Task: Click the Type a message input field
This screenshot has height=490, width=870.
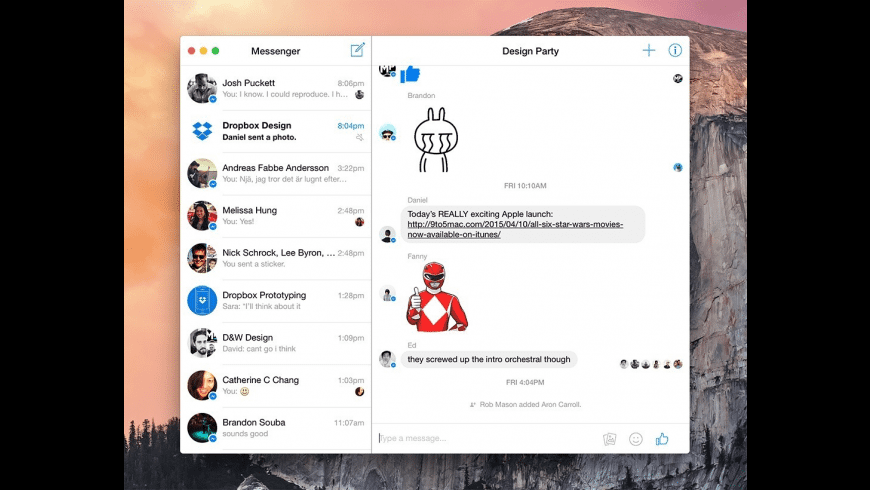Action: tap(488, 438)
